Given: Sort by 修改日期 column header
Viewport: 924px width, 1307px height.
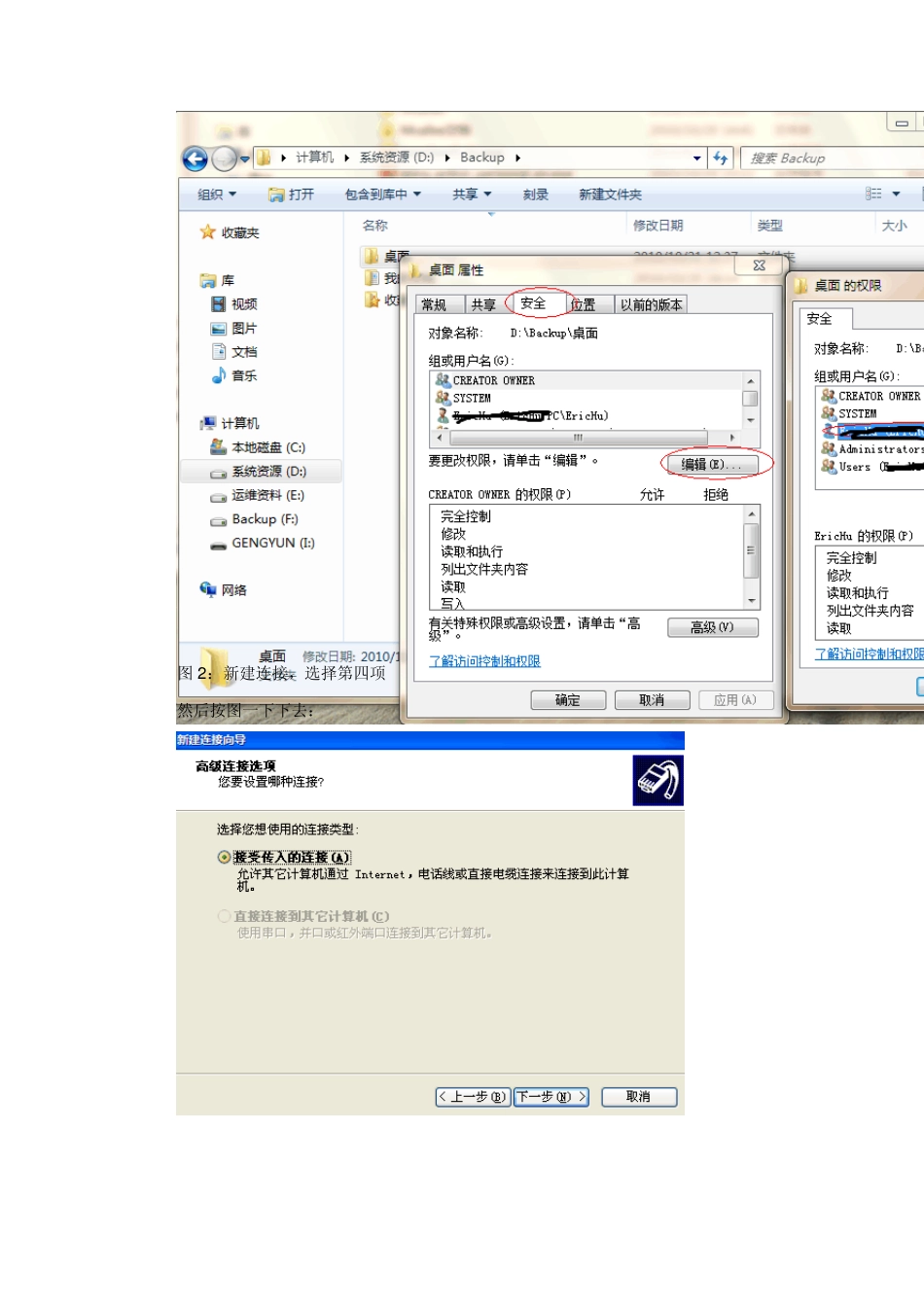Looking at the screenshot, I should pyautogui.click(x=657, y=226).
